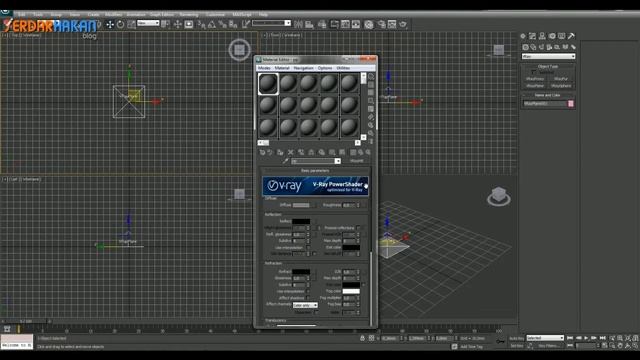Viewport: 640px width, 360px height.
Task: Toggle the Angle Snap tool
Action: 212,24
